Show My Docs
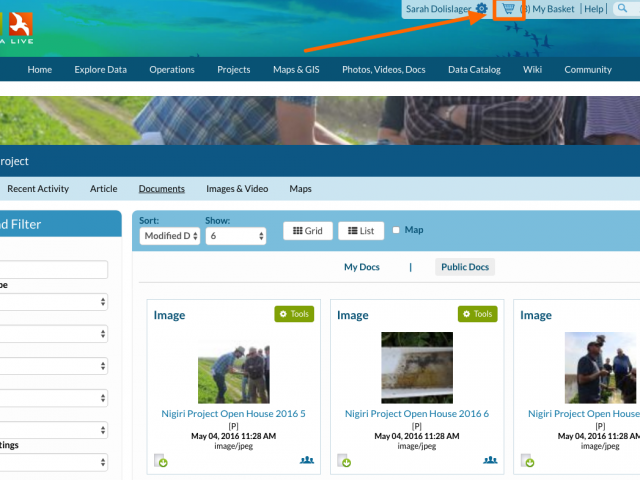 362,267
